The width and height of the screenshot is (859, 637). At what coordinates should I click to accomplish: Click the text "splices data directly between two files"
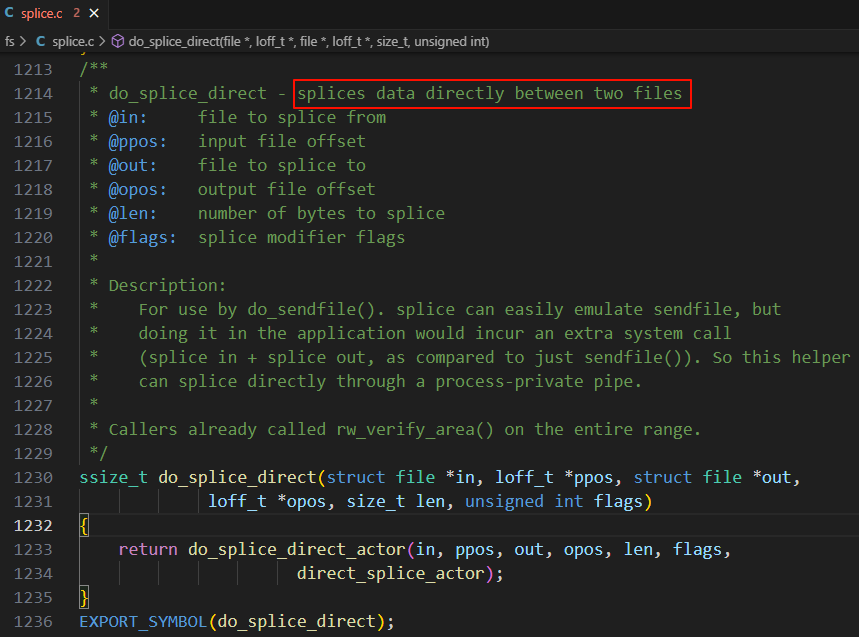(x=490, y=94)
